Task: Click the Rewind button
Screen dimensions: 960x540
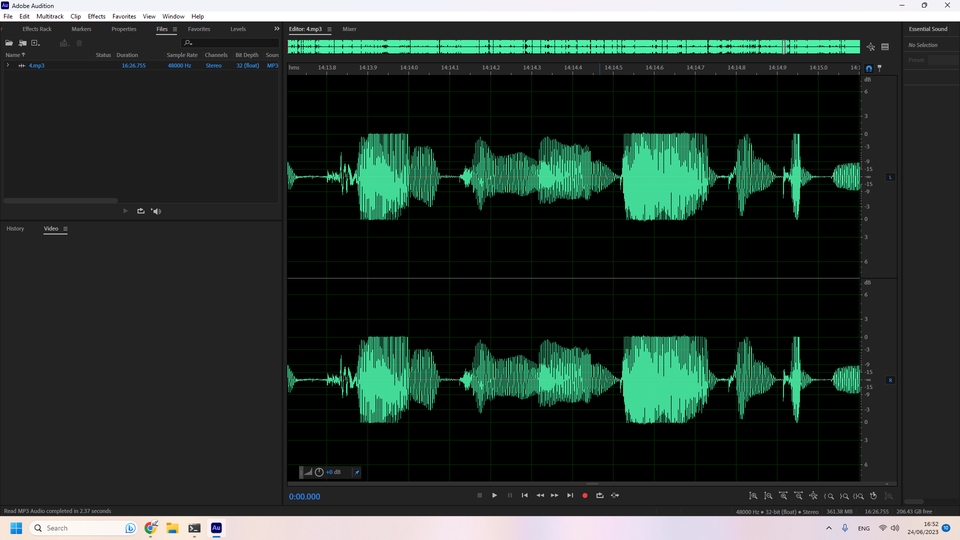Action: click(x=540, y=495)
